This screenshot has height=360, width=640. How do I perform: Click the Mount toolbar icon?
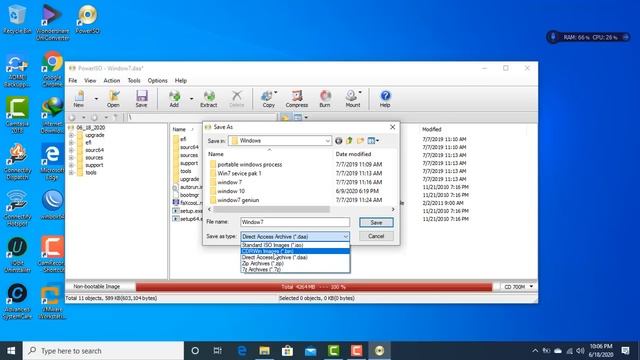pyautogui.click(x=353, y=99)
